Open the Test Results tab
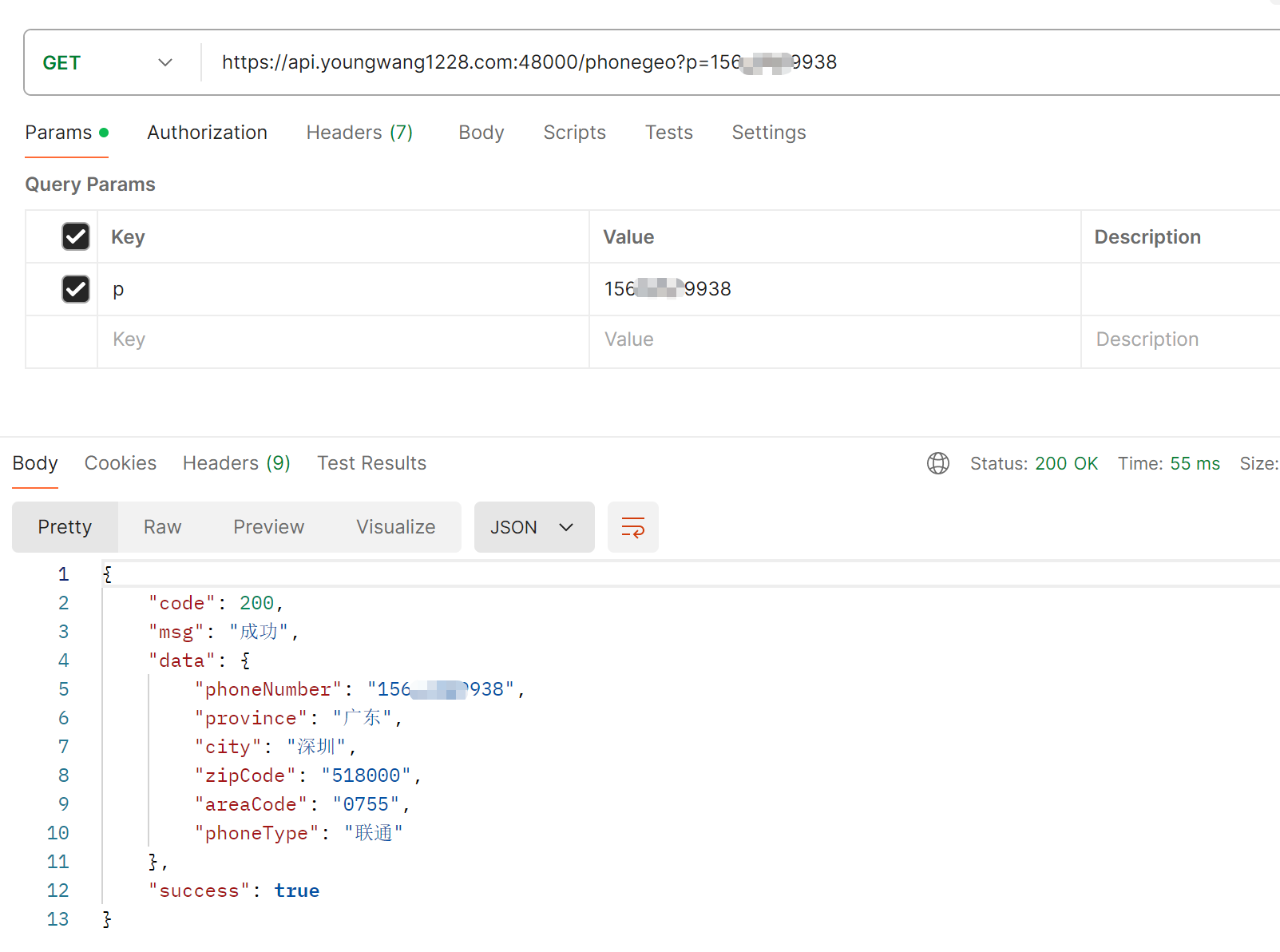1280x952 pixels. click(x=372, y=463)
